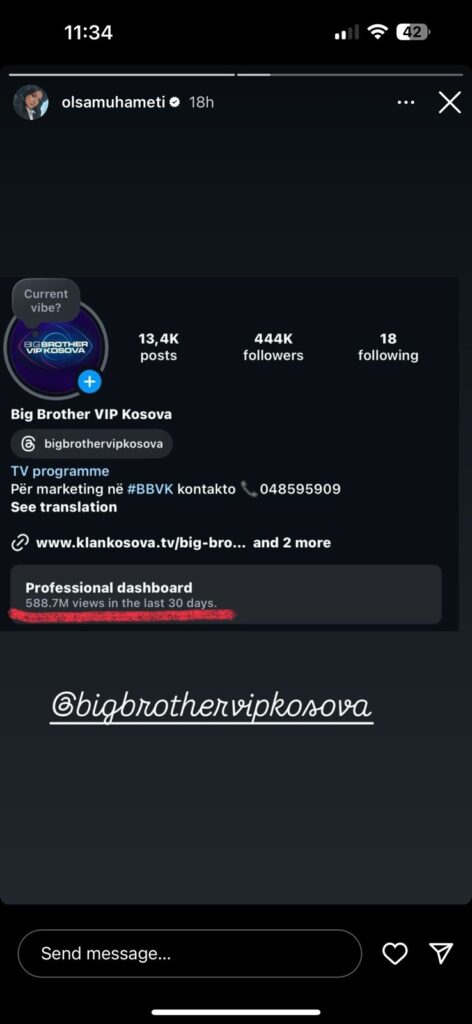Open the three-dot story options menu
This screenshot has width=472, height=1024.
405,103
